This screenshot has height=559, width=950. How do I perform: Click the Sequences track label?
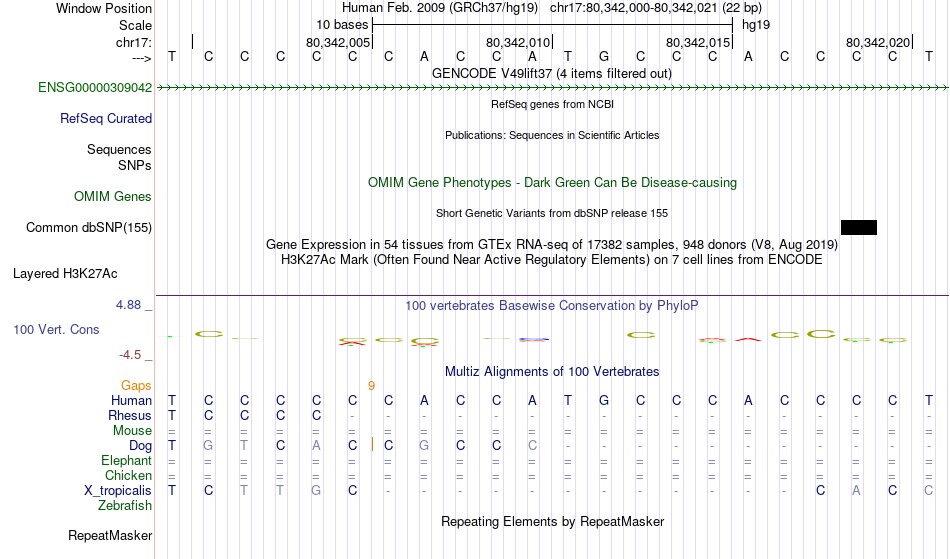119,149
